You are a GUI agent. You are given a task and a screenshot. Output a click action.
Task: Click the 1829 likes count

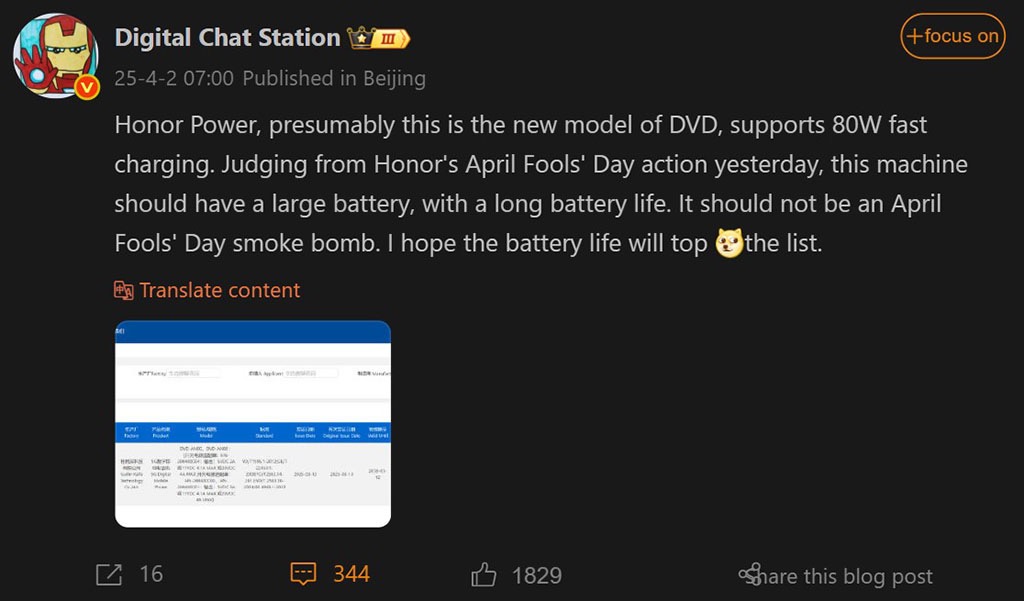click(537, 576)
